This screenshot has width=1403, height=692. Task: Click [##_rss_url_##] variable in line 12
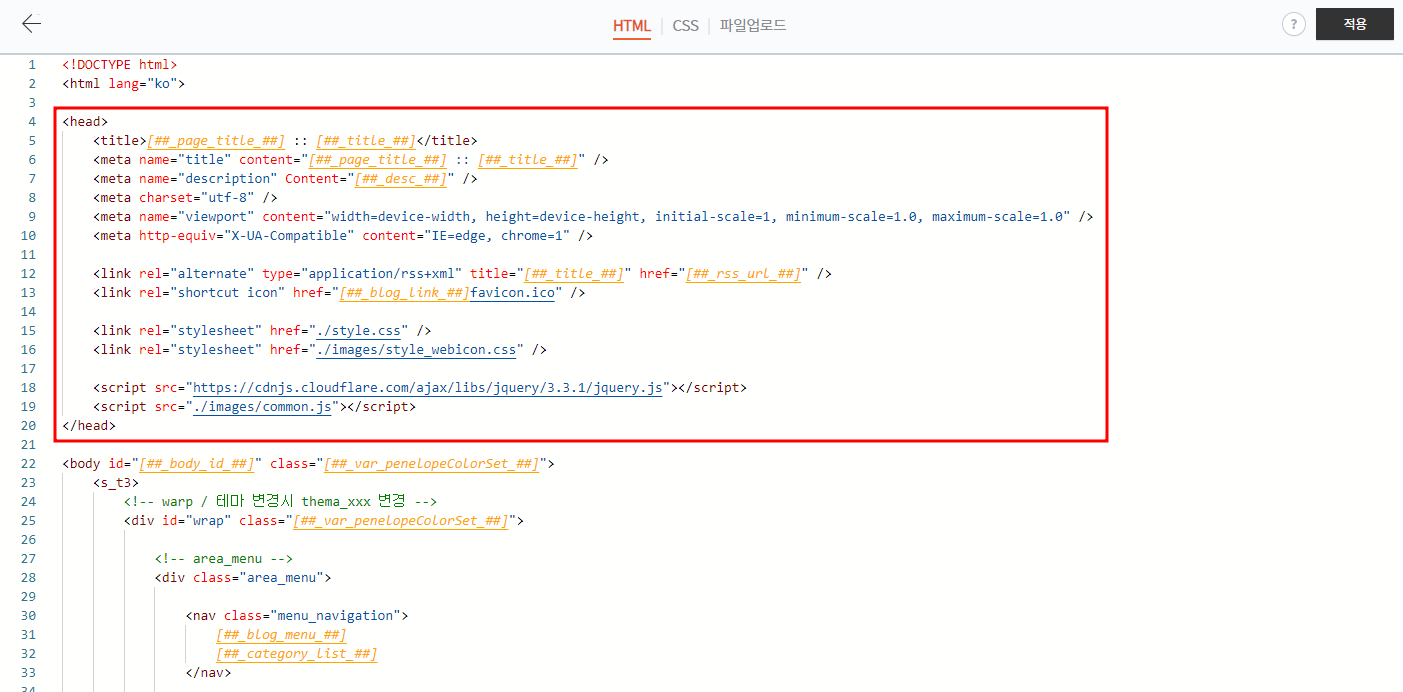(x=743, y=274)
